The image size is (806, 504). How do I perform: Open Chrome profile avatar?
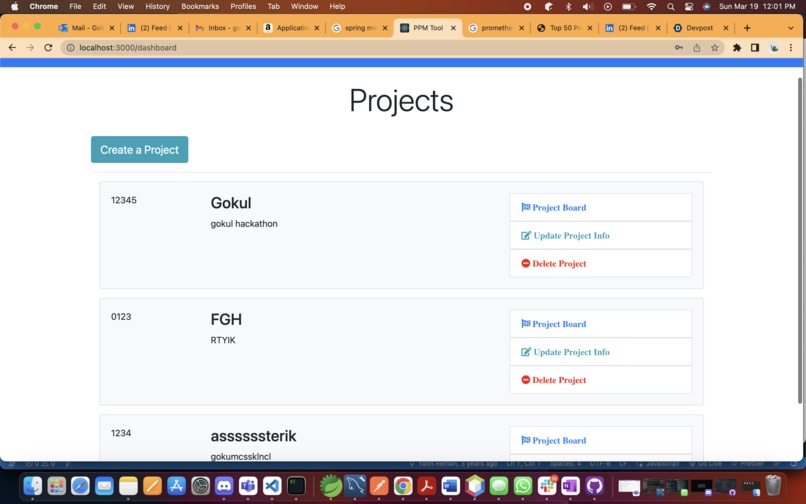coord(773,48)
